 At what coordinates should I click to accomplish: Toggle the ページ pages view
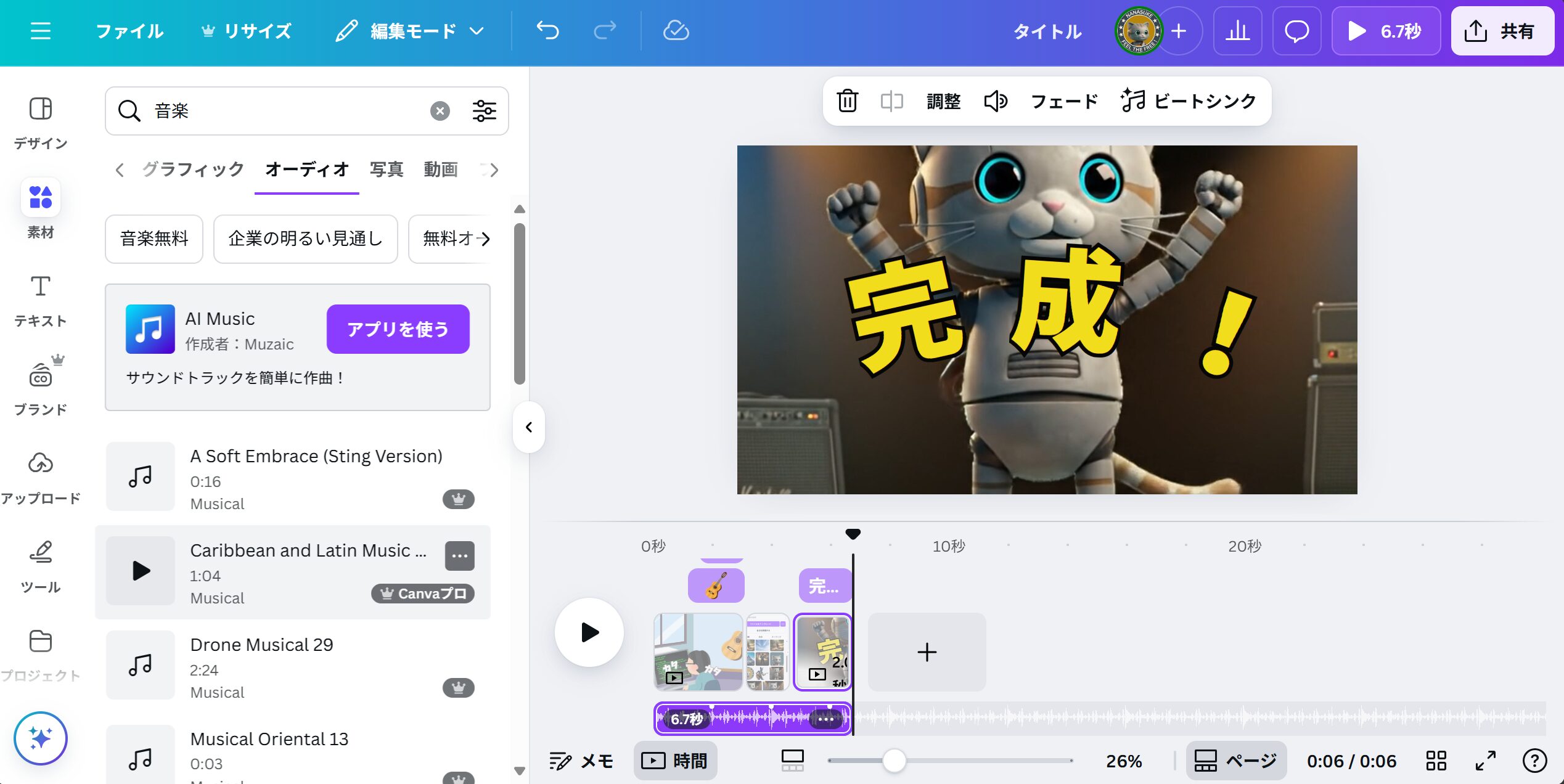(1236, 761)
